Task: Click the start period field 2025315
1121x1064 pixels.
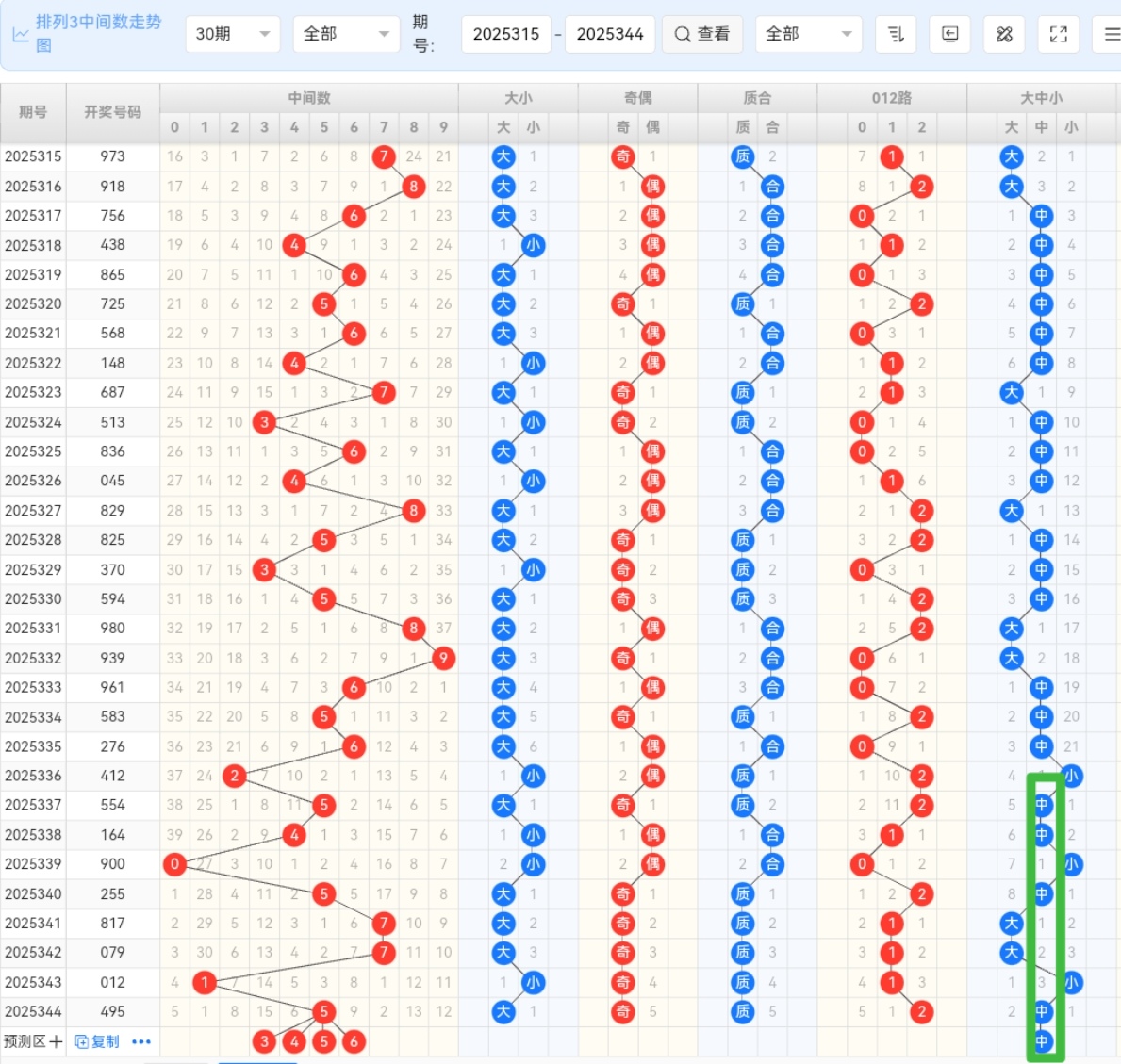Action: 506,34
